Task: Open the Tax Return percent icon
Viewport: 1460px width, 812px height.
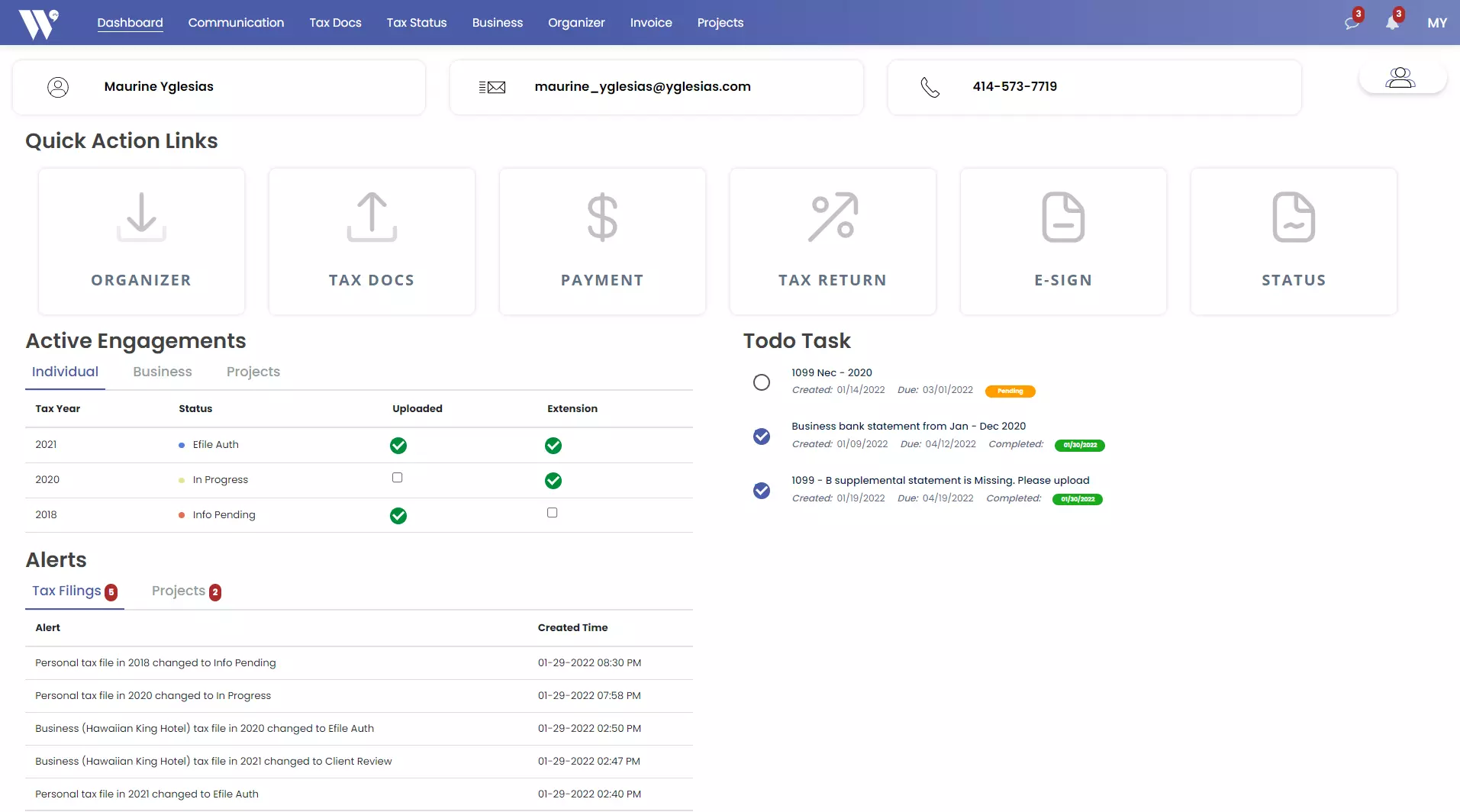Action: click(x=833, y=217)
